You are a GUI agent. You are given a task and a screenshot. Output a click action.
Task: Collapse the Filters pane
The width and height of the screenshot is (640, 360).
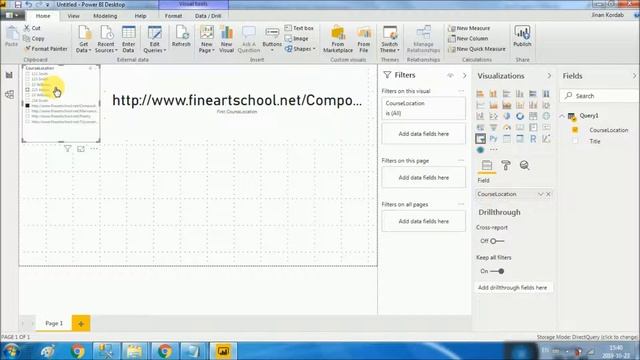464,76
